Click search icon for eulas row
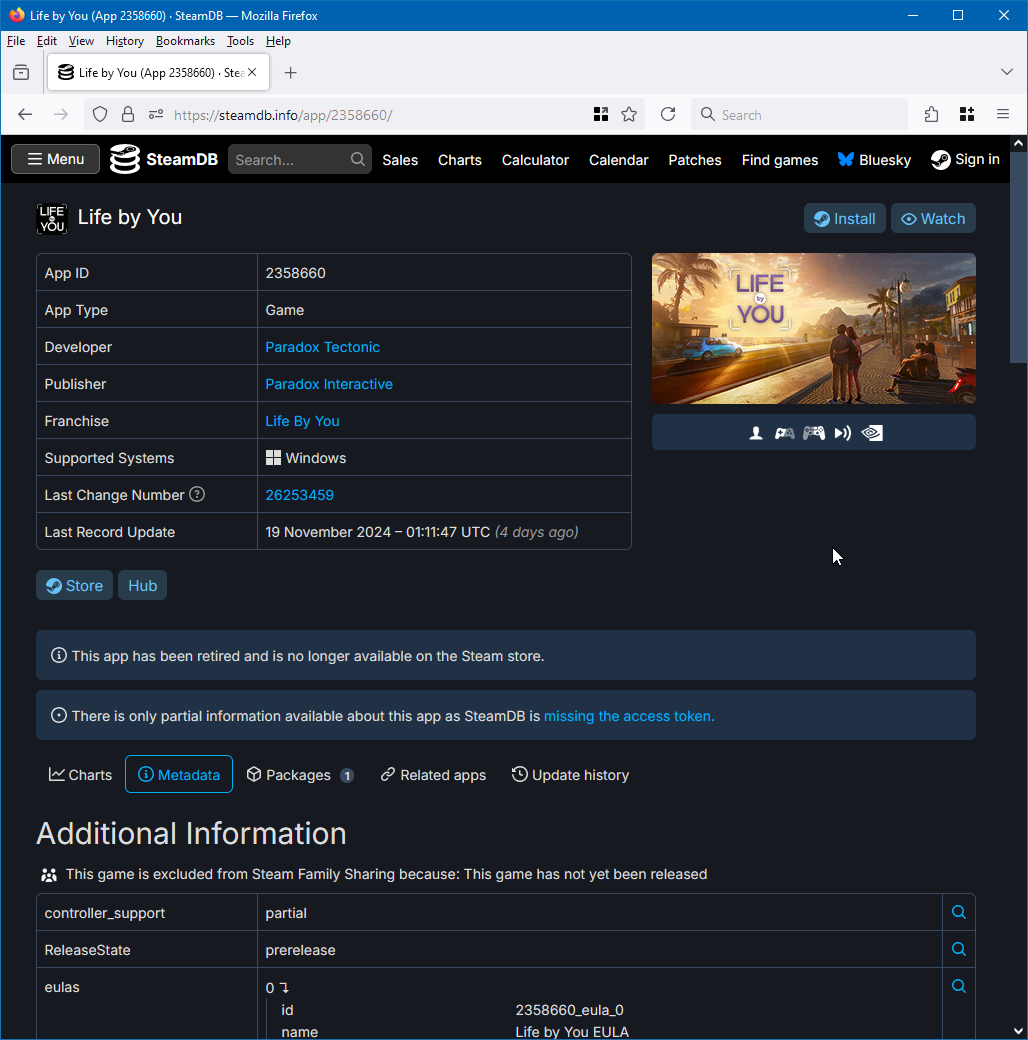 pos(958,986)
